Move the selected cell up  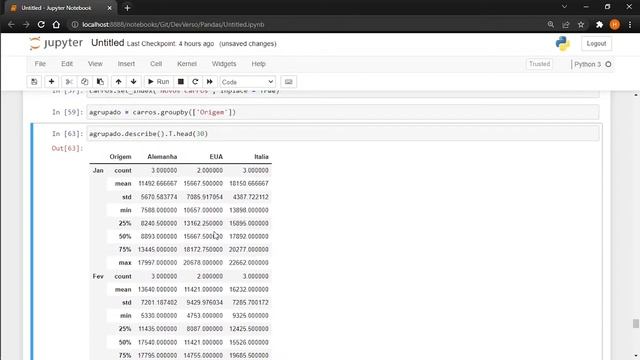[118, 82]
